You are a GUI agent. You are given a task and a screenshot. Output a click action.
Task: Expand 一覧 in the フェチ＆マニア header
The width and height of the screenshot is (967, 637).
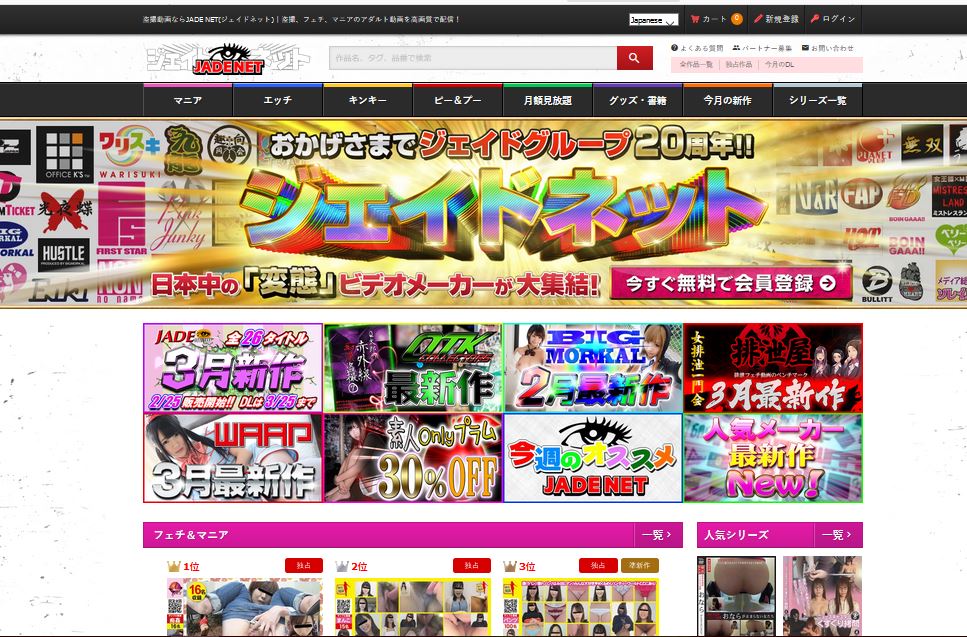pos(657,535)
